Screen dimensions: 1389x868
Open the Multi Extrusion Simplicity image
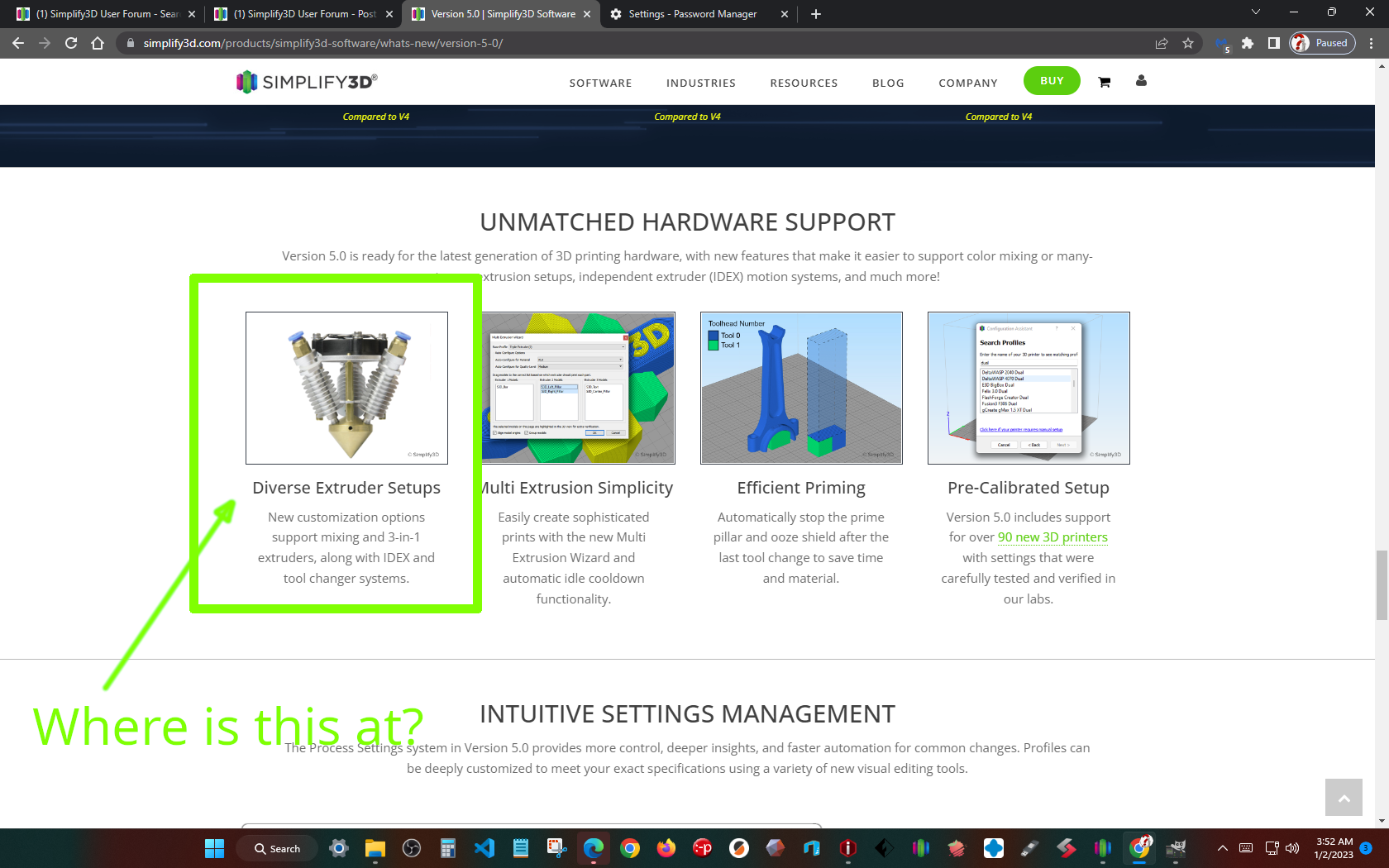click(579, 388)
